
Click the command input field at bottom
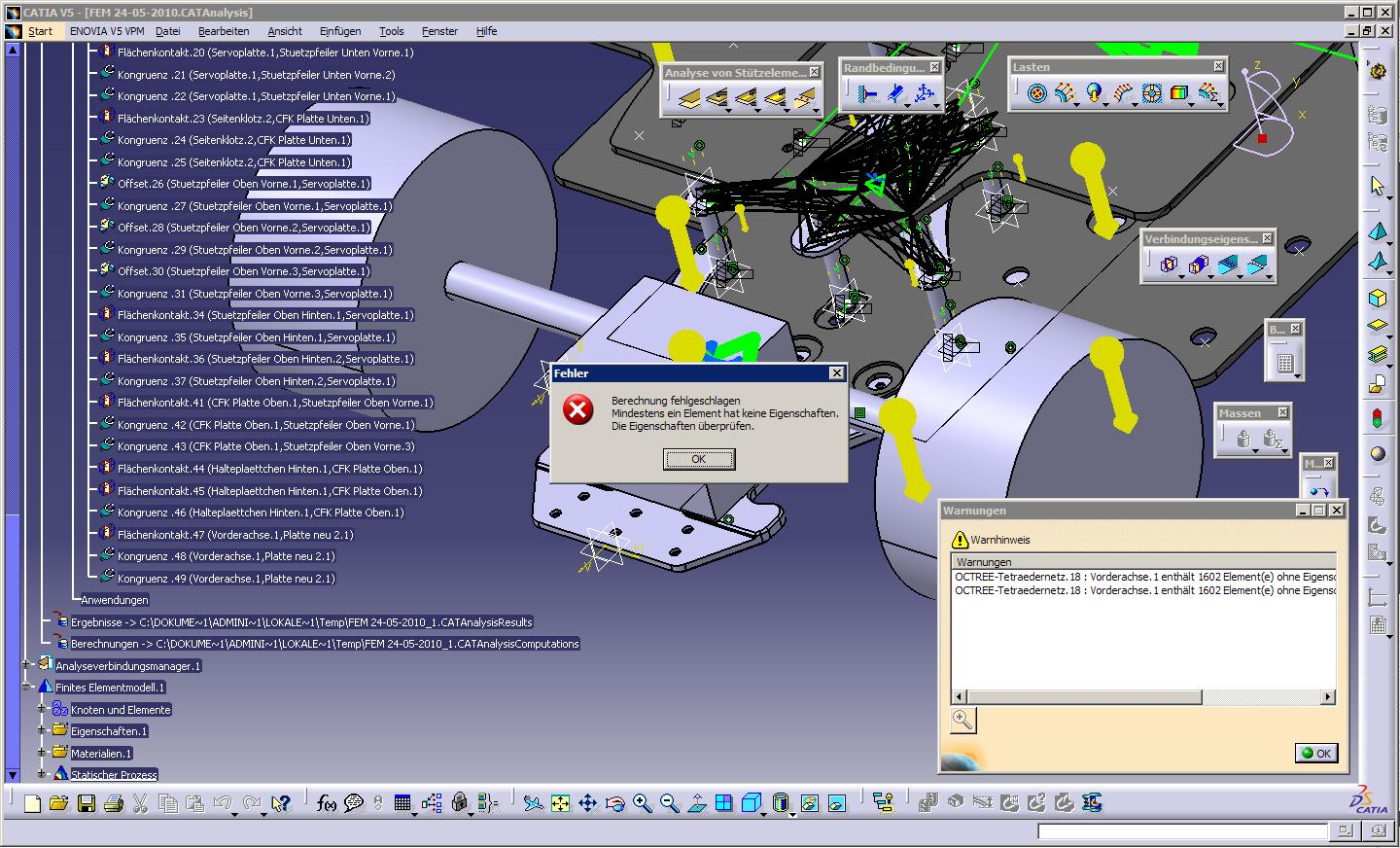tap(1182, 831)
